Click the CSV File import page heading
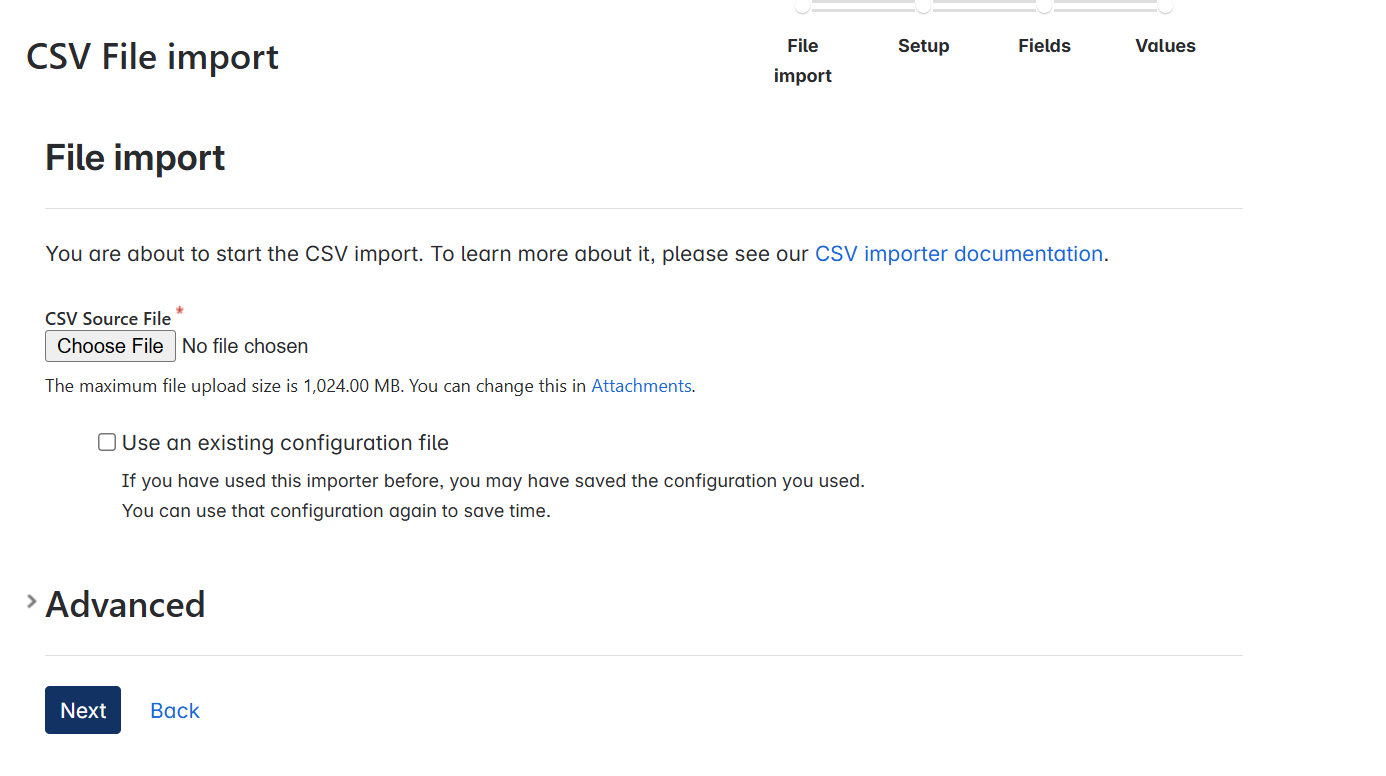The height and width of the screenshot is (776, 1386). (x=152, y=57)
